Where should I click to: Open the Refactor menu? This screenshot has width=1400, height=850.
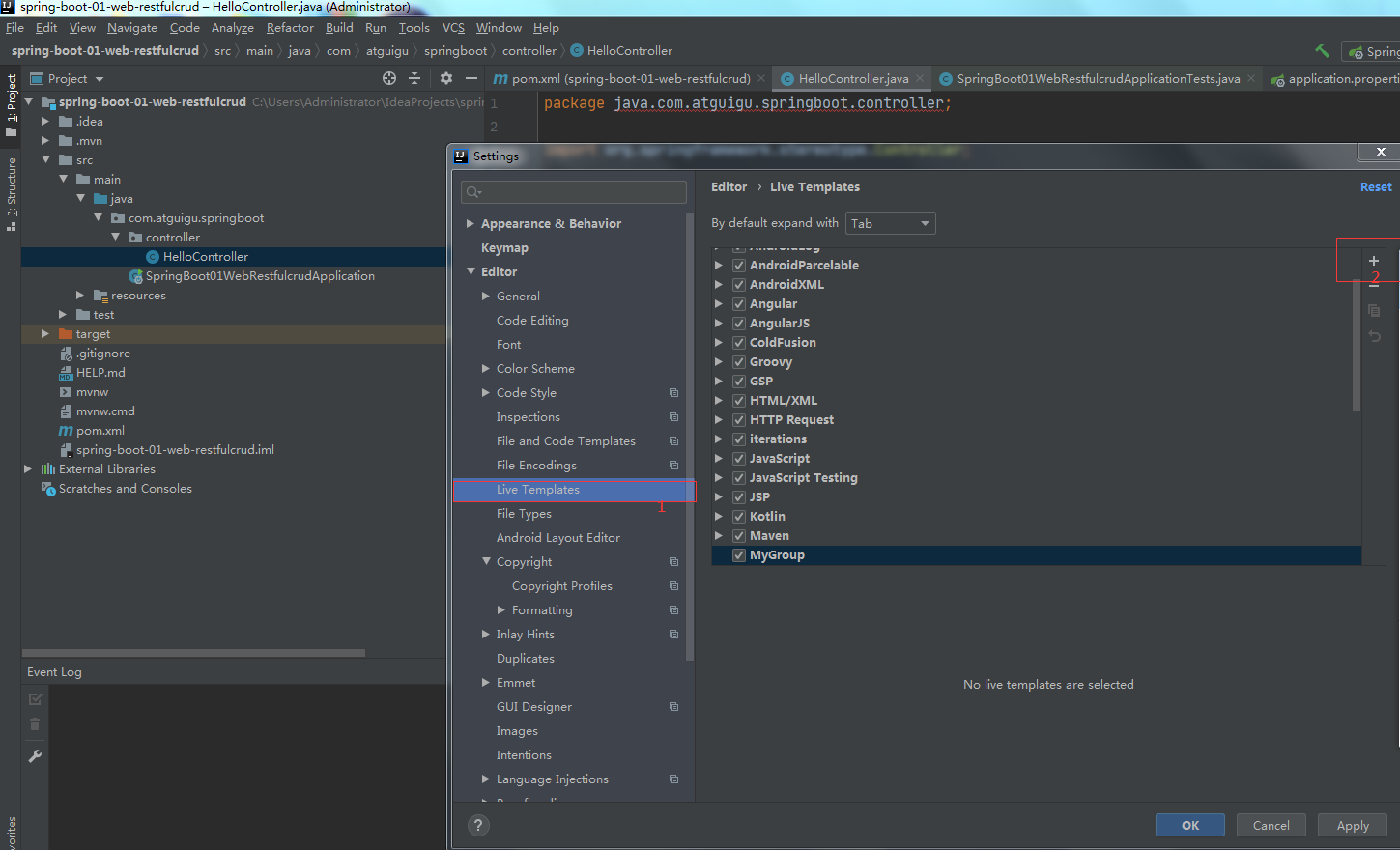point(290,28)
